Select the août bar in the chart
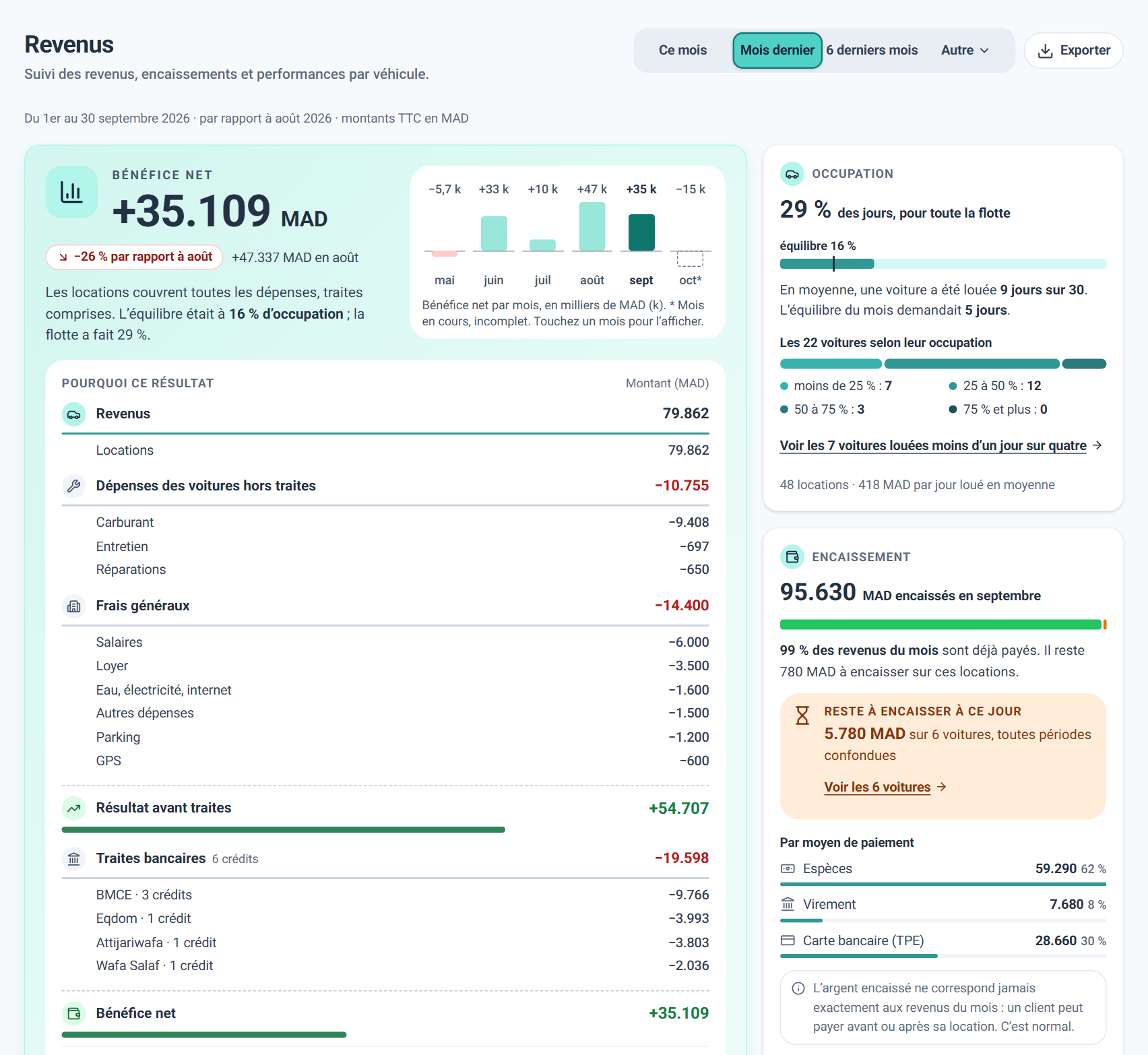Viewport: 1148px width, 1055px height. 592,226
